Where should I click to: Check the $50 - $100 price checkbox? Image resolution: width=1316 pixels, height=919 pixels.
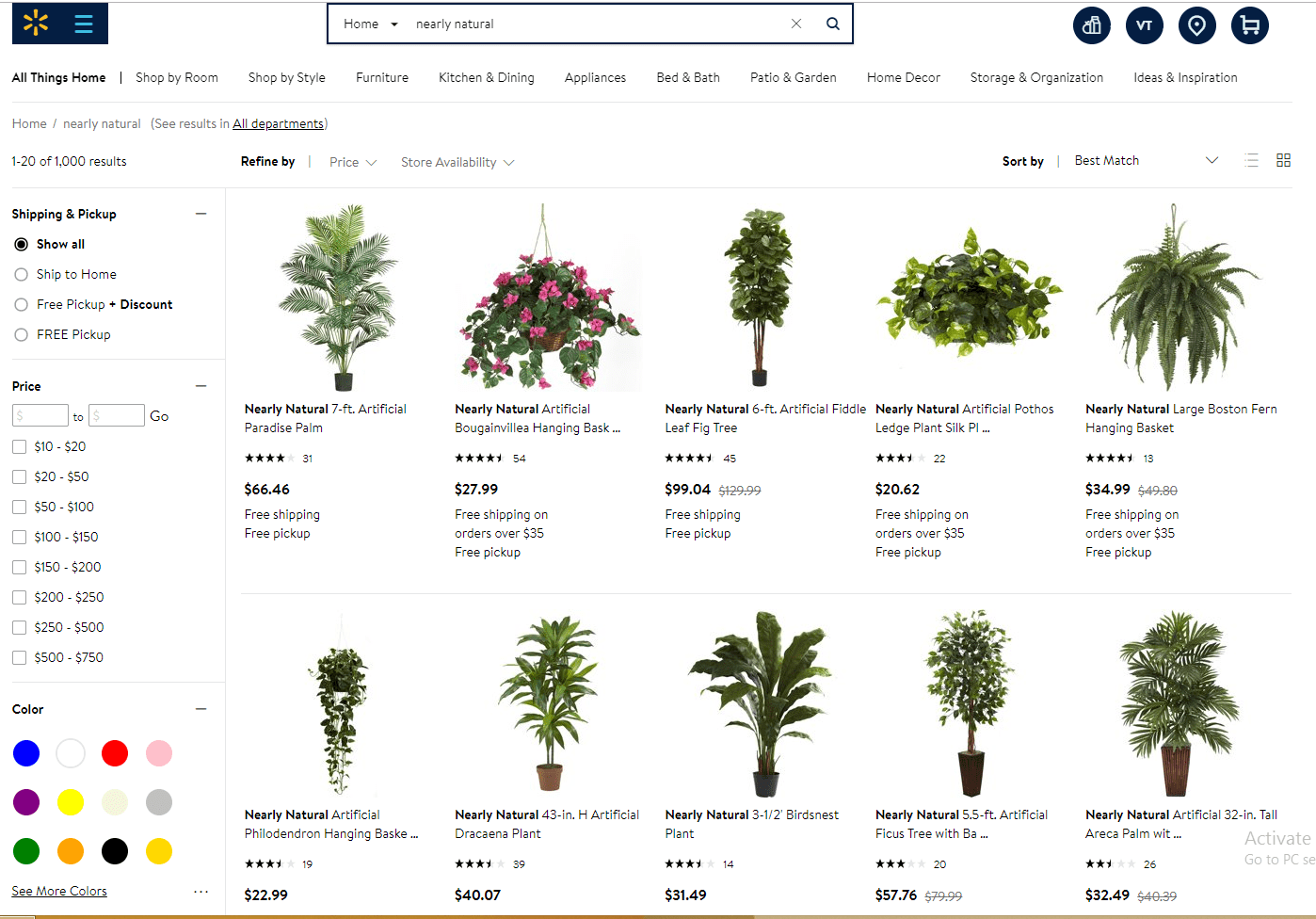tap(19, 507)
